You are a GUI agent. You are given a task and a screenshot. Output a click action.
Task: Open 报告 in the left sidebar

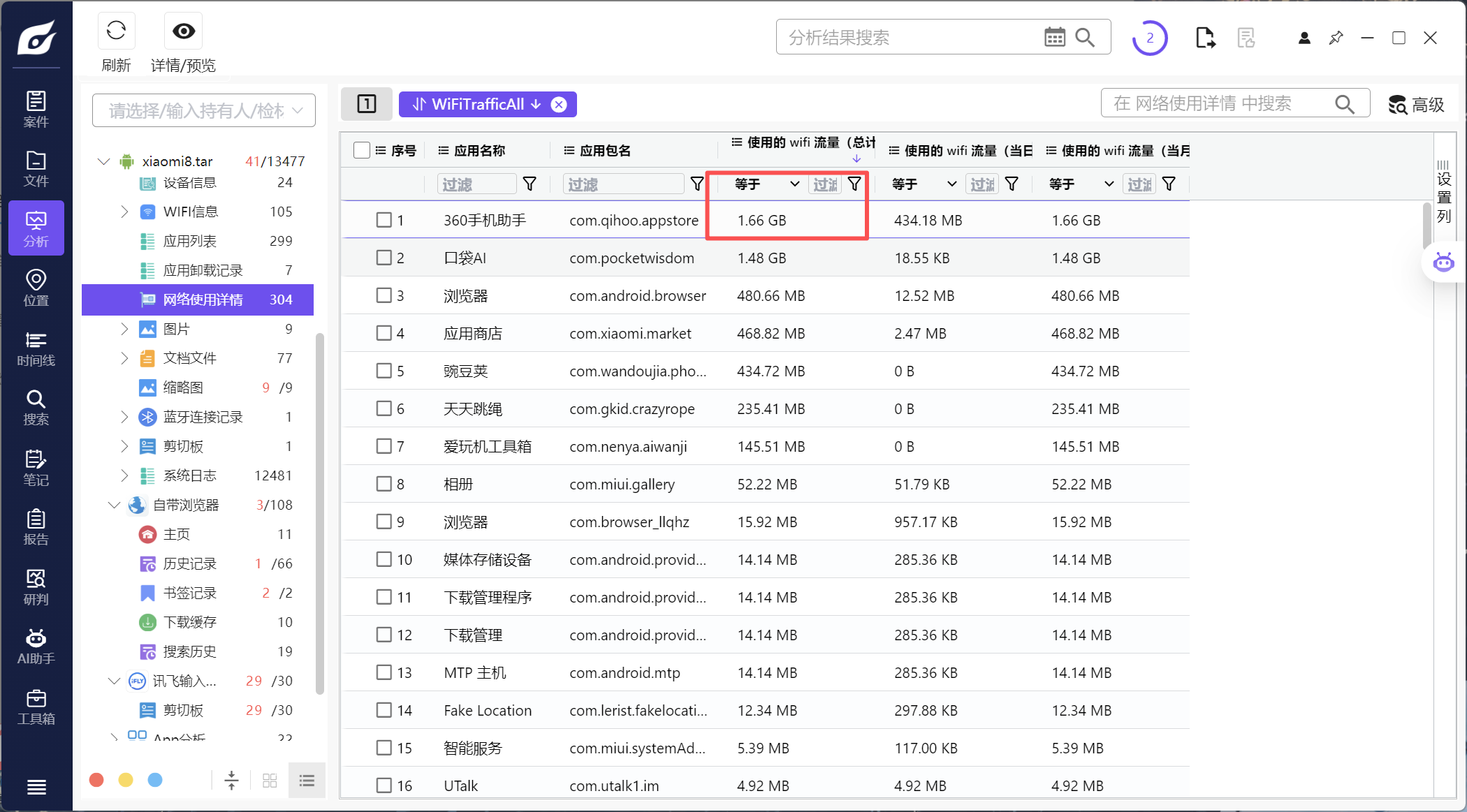(x=36, y=527)
